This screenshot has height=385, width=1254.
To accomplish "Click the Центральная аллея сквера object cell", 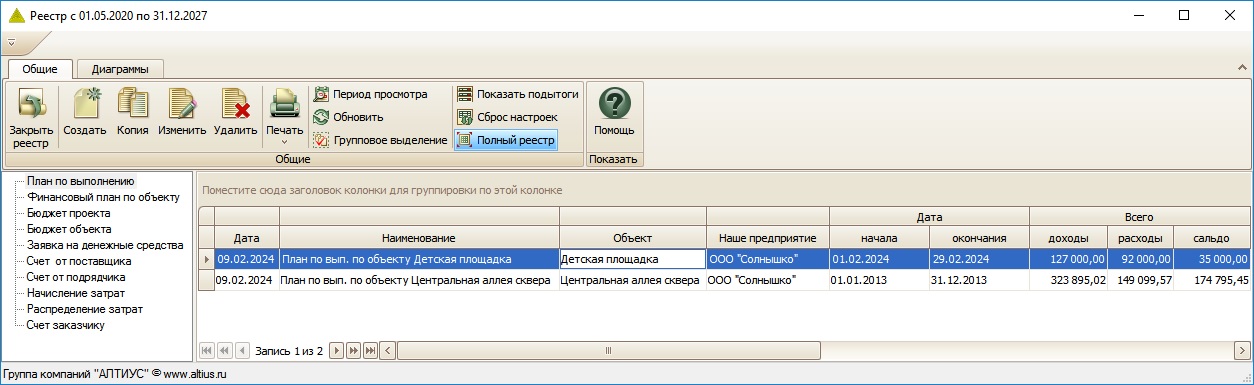I will (632, 280).
